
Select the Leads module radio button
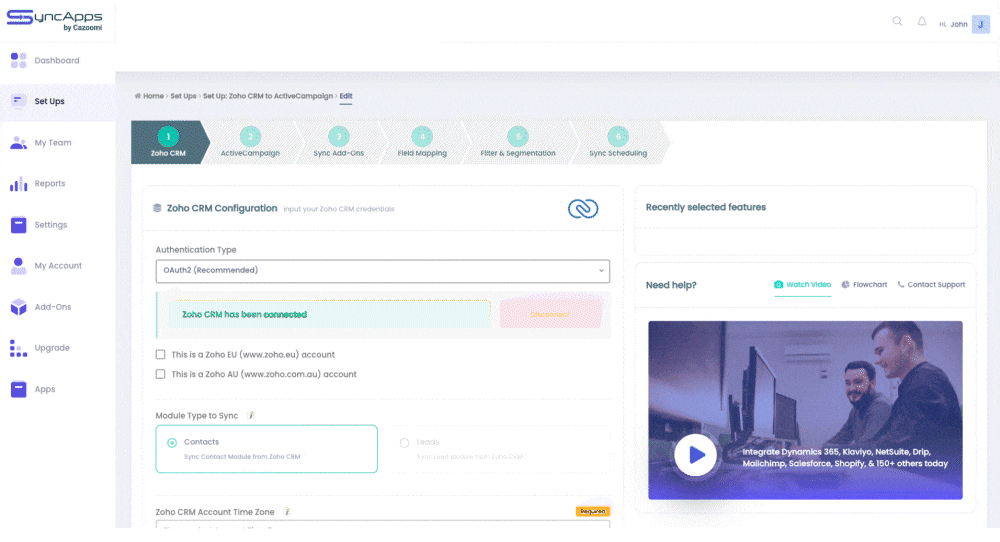tap(404, 443)
